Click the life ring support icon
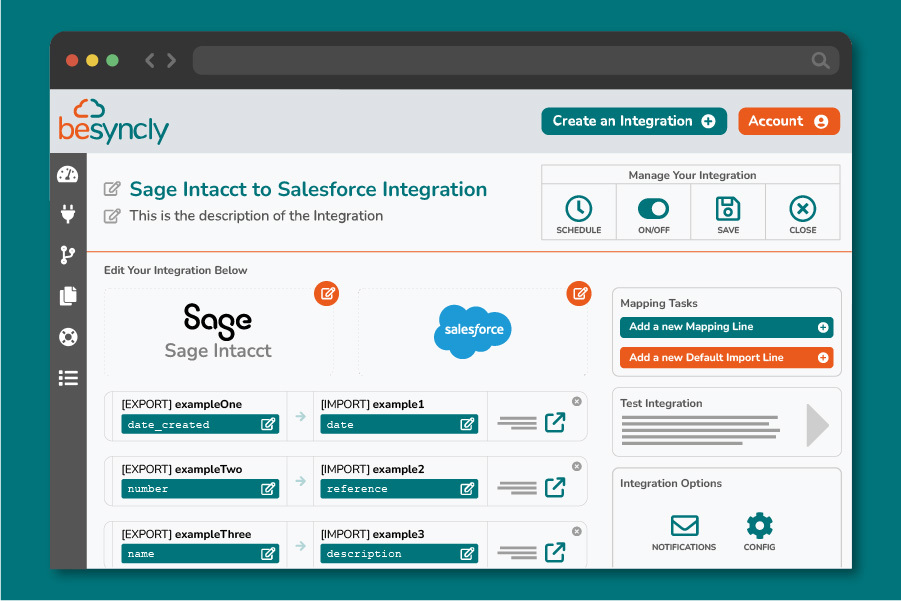Viewport: 901px width, 601px height. (68, 336)
